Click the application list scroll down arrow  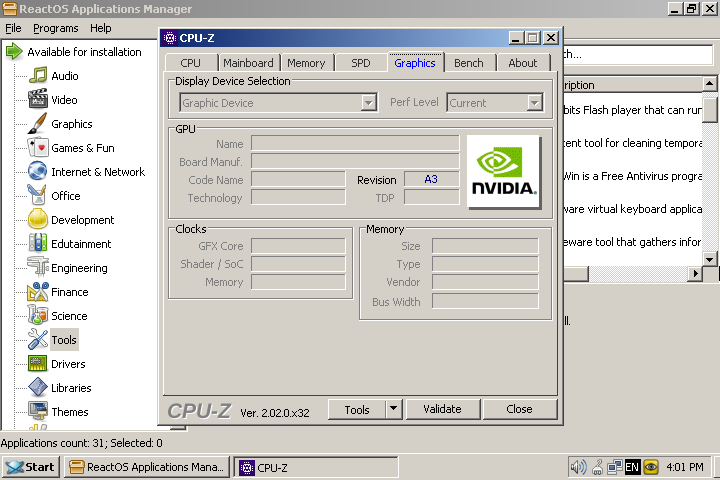pyautogui.click(x=709, y=259)
